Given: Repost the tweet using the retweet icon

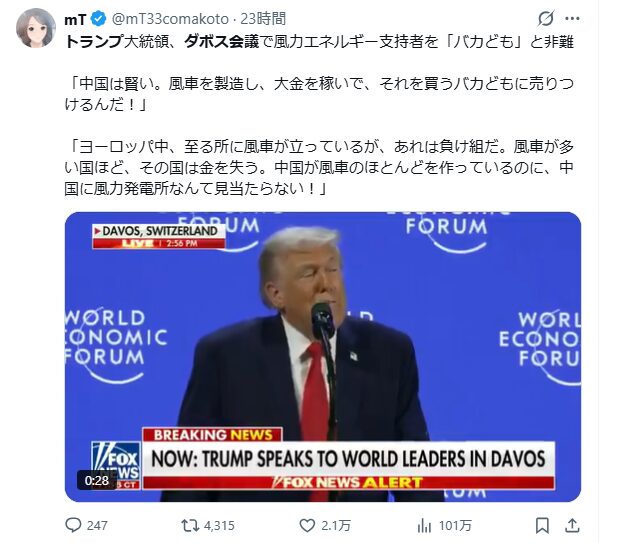Looking at the screenshot, I should 190,525.
